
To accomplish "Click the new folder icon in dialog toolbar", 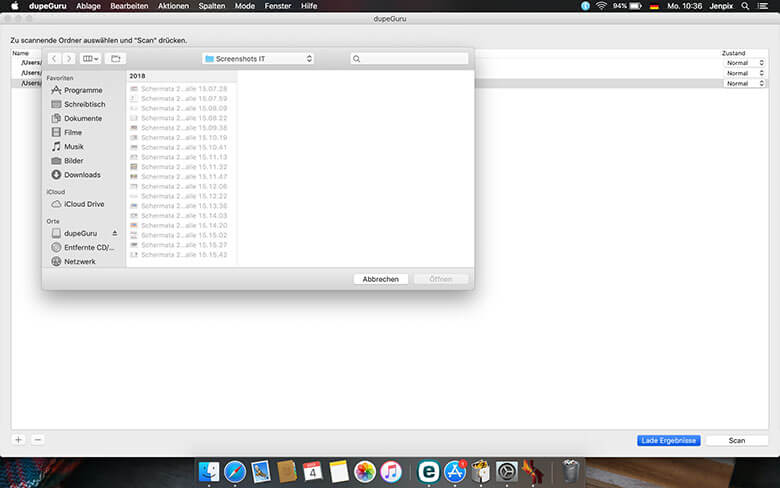I will pos(116,59).
